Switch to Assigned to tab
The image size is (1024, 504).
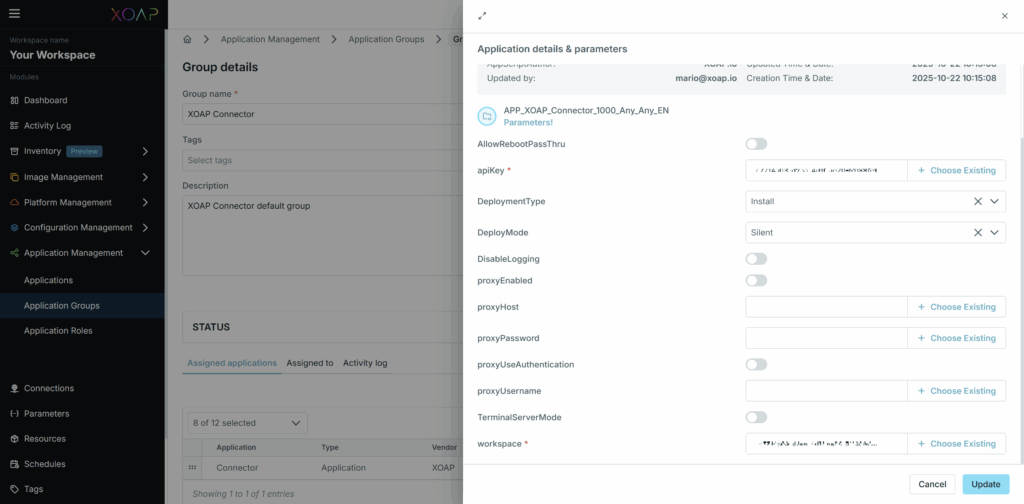tap(310, 363)
